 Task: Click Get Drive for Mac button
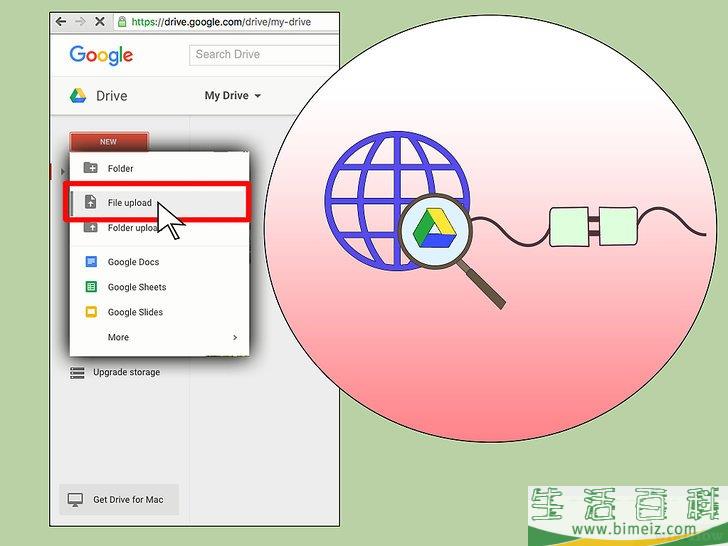pyautogui.click(x=119, y=500)
